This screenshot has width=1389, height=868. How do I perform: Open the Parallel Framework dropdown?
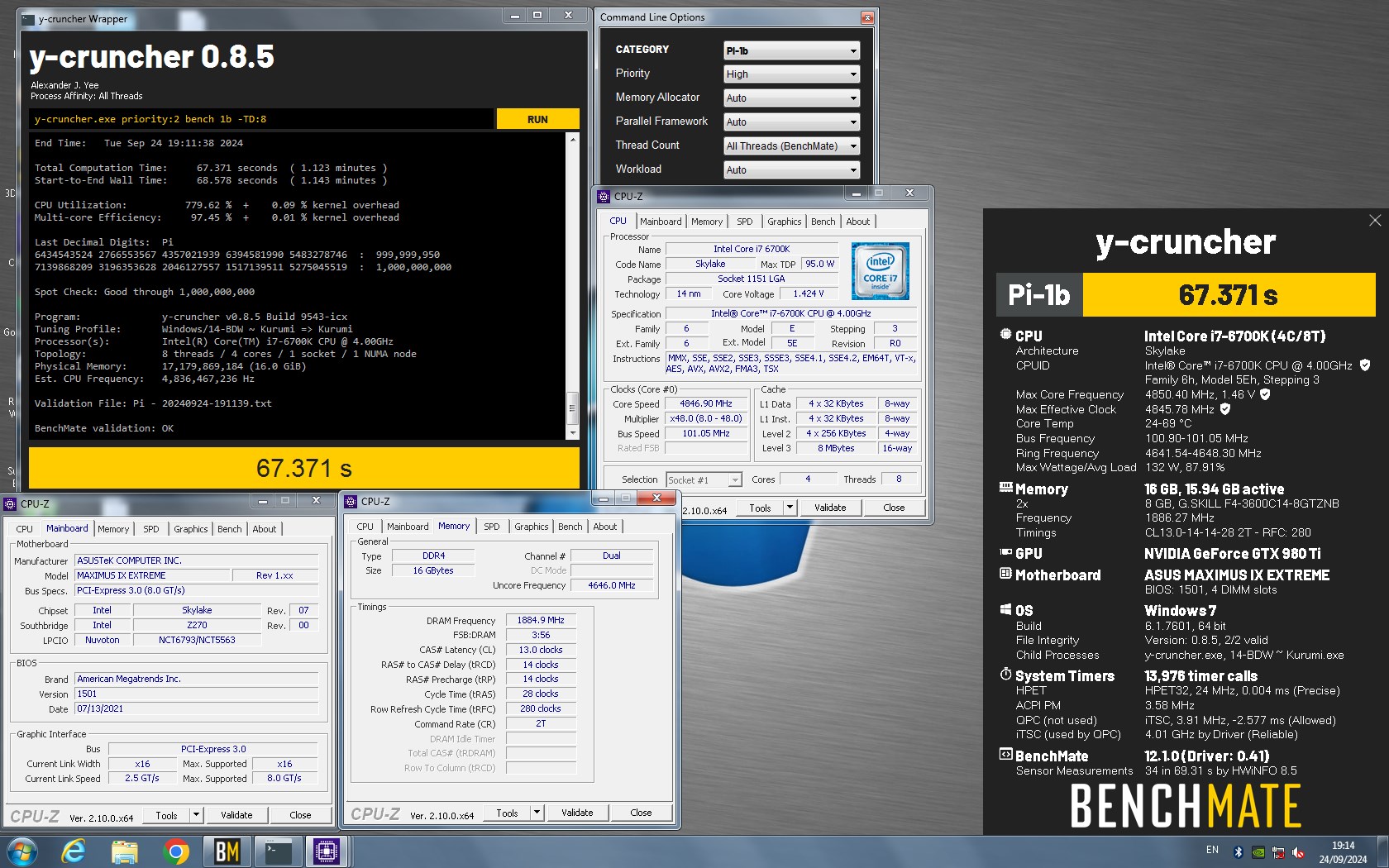[x=791, y=122]
